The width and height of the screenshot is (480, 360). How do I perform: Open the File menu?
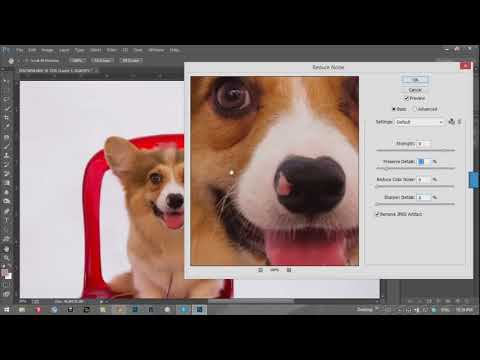tap(19, 50)
